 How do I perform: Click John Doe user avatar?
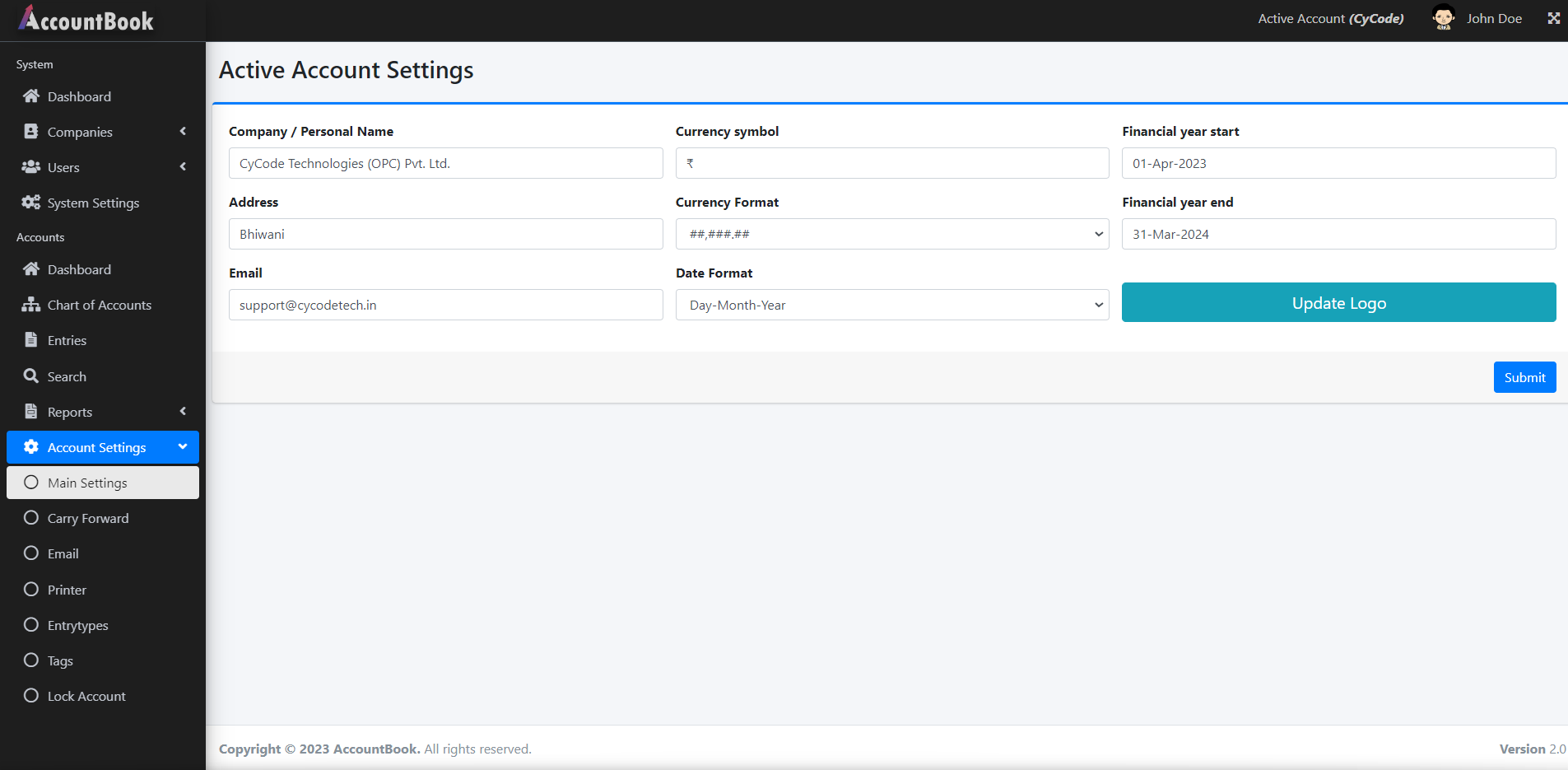point(1443,18)
